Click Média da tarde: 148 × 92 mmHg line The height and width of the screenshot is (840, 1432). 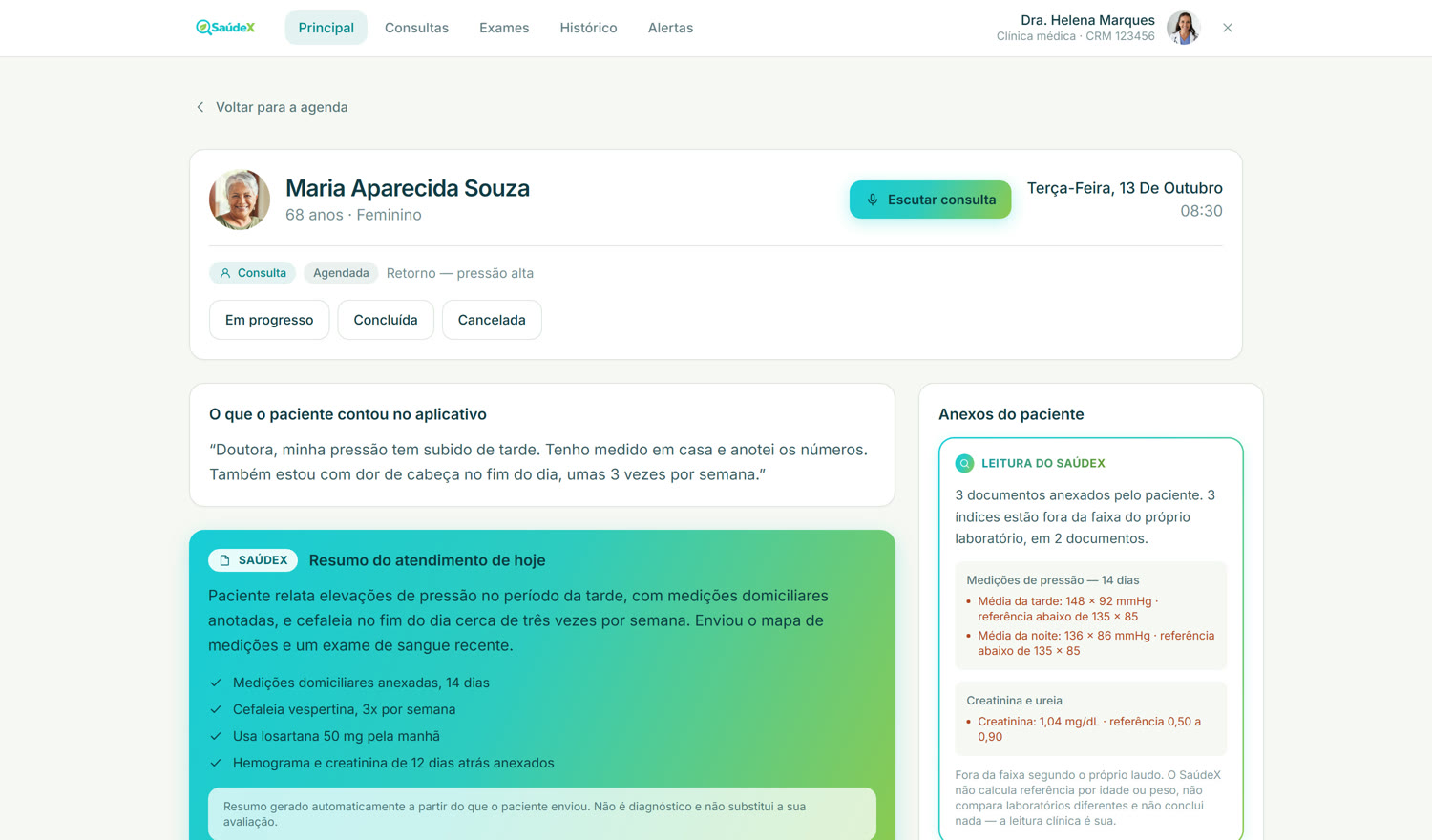point(1068,609)
